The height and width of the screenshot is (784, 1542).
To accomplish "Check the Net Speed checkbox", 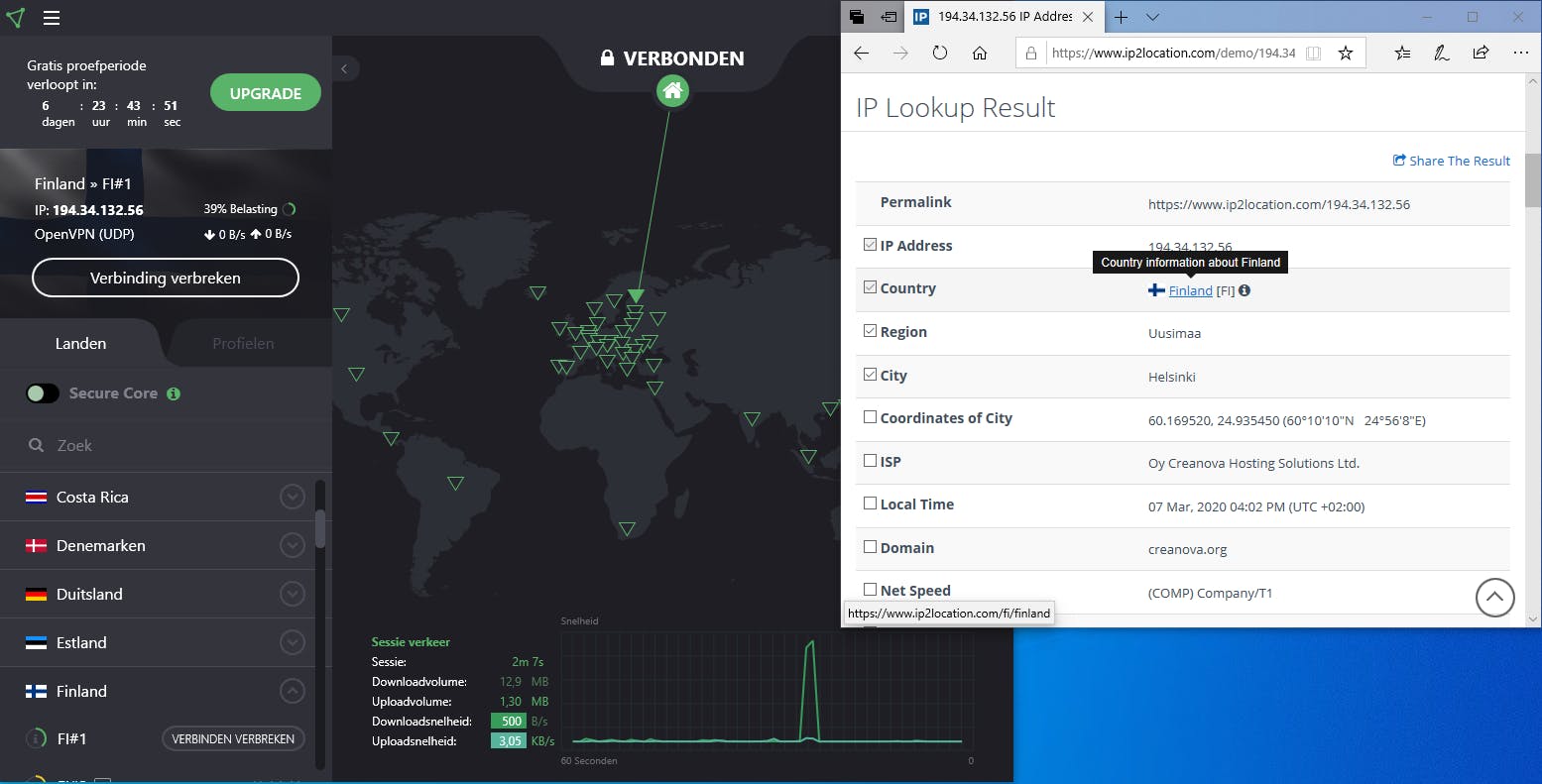I will tap(870, 590).
